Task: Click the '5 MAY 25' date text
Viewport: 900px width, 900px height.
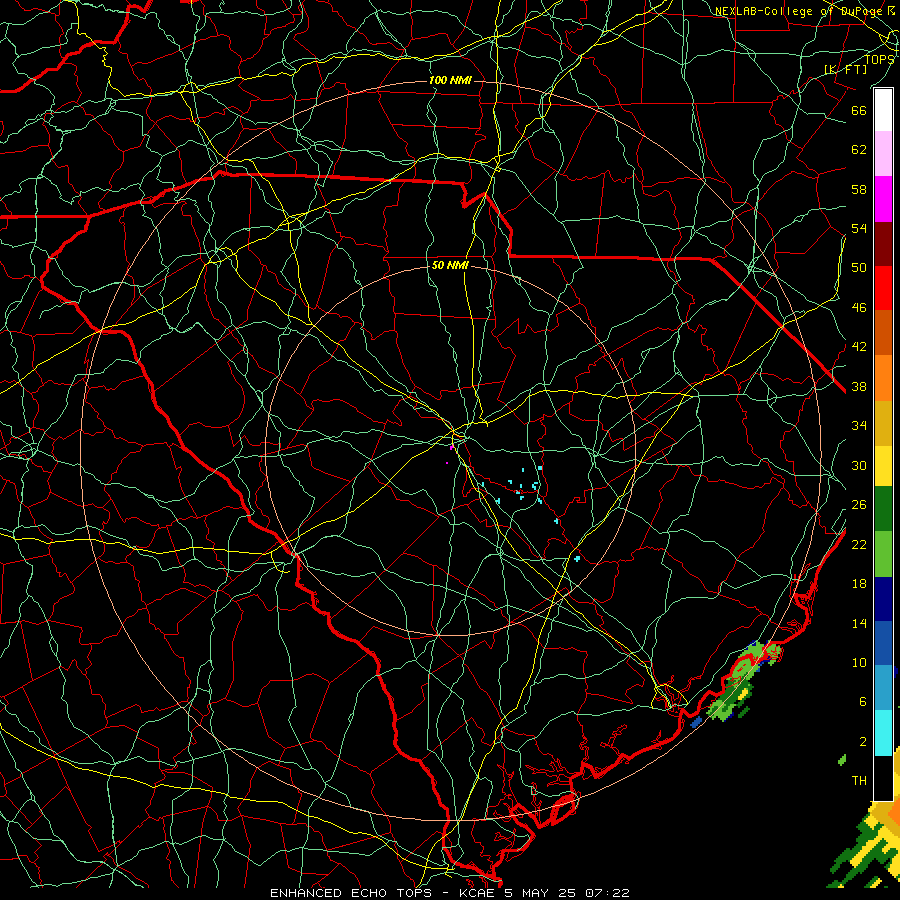Action: pos(540,893)
